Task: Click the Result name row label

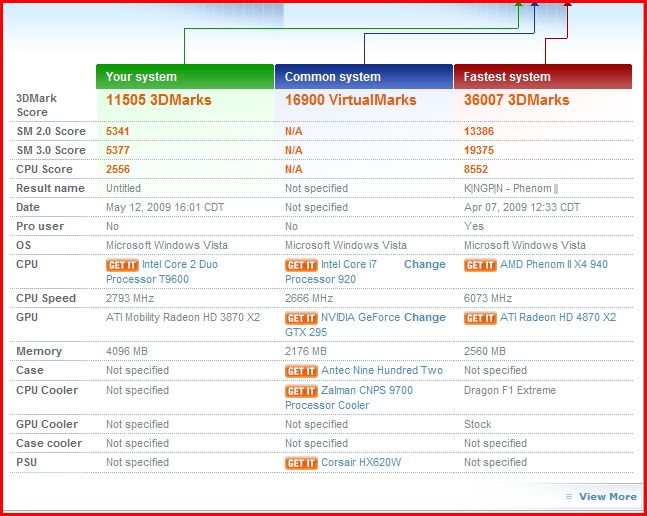Action: (50, 188)
